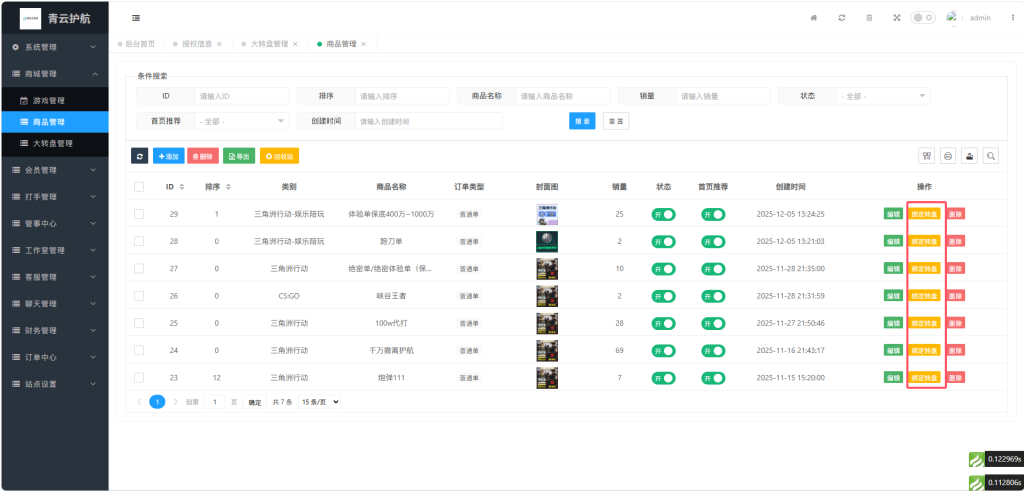Click the blue 搜索 button
The width and height of the screenshot is (1024, 491).
(582, 121)
